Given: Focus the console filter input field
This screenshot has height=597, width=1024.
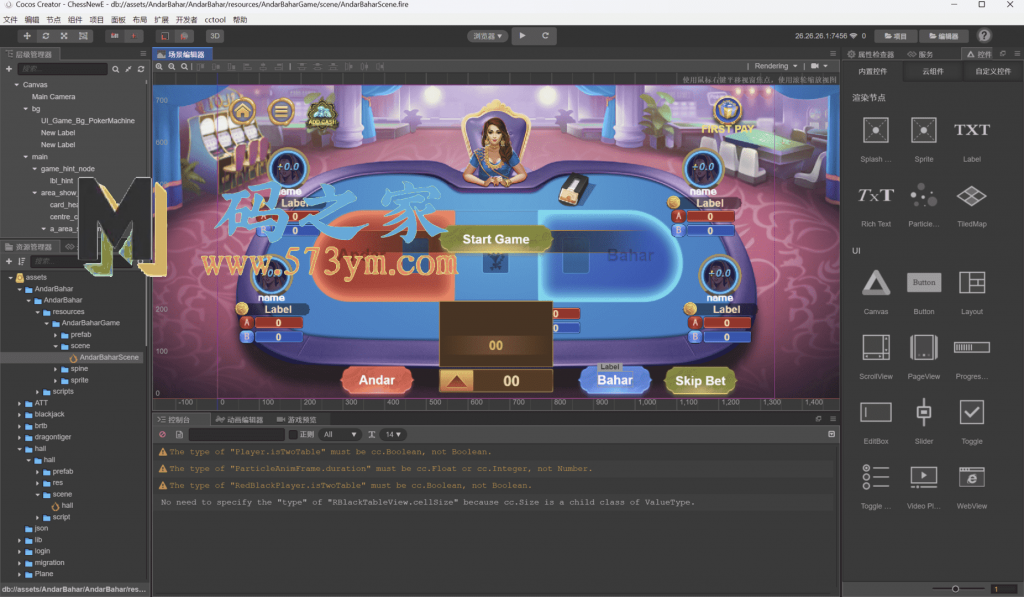Looking at the screenshot, I should click(x=237, y=434).
